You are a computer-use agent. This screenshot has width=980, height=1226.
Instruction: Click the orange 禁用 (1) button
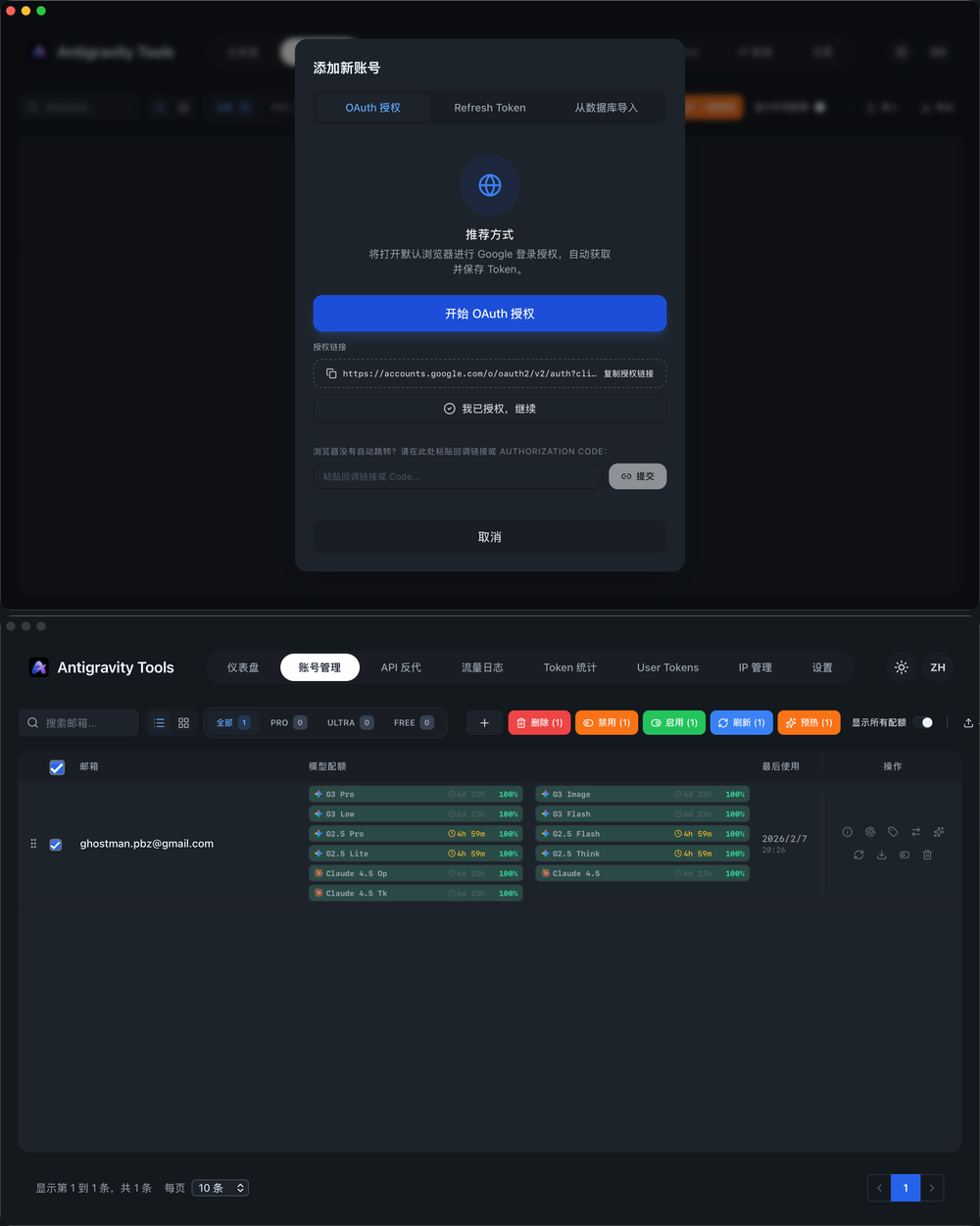coord(607,722)
